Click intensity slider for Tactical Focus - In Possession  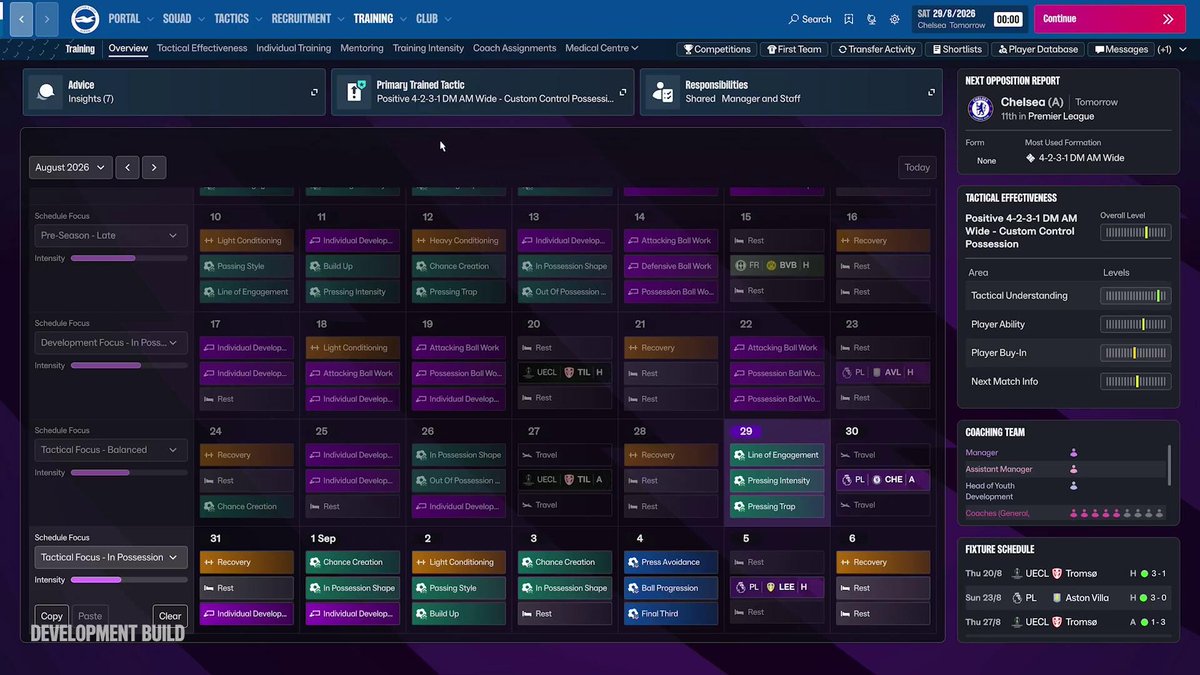pyautogui.click(x=128, y=580)
